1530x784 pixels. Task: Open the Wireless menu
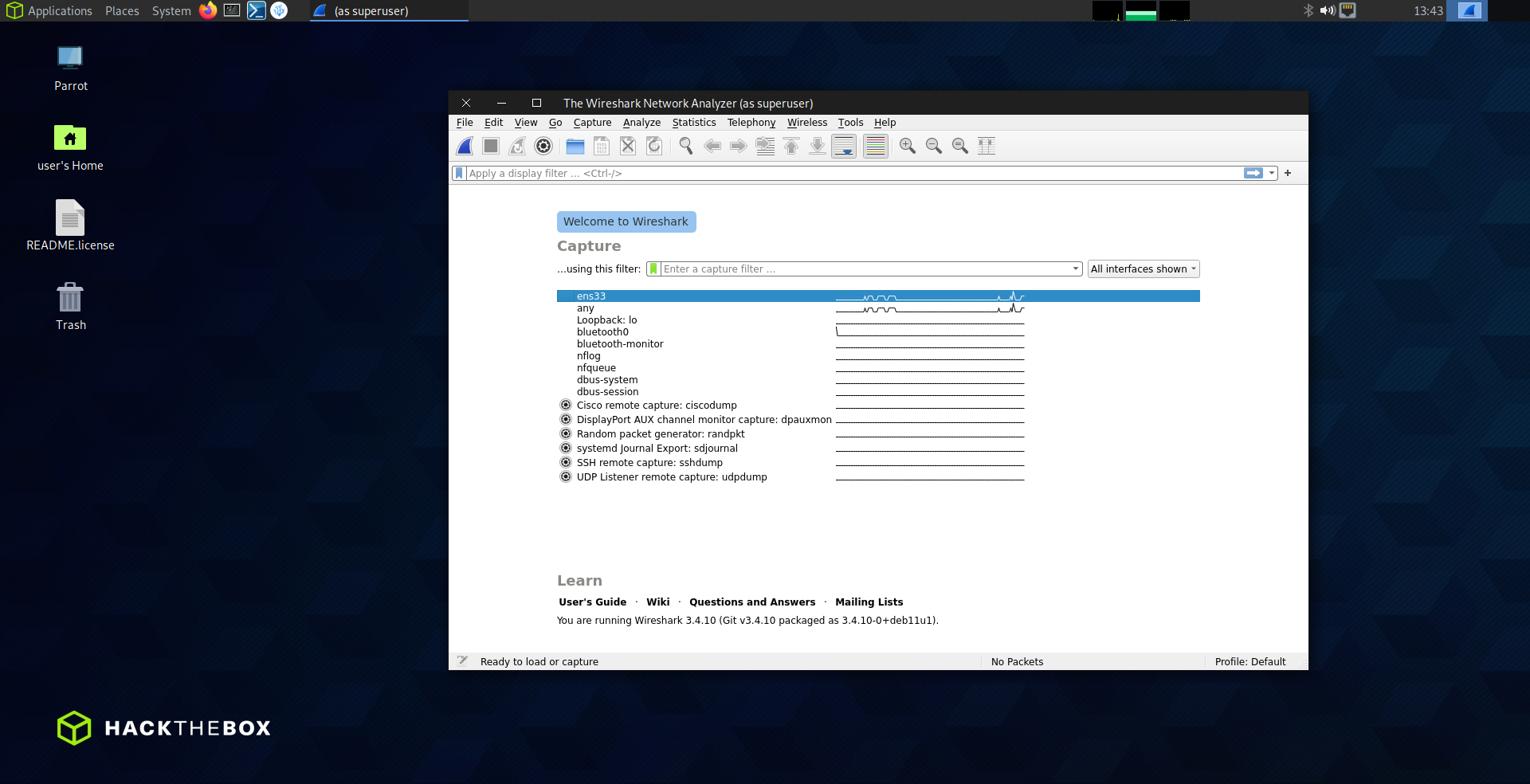click(807, 123)
